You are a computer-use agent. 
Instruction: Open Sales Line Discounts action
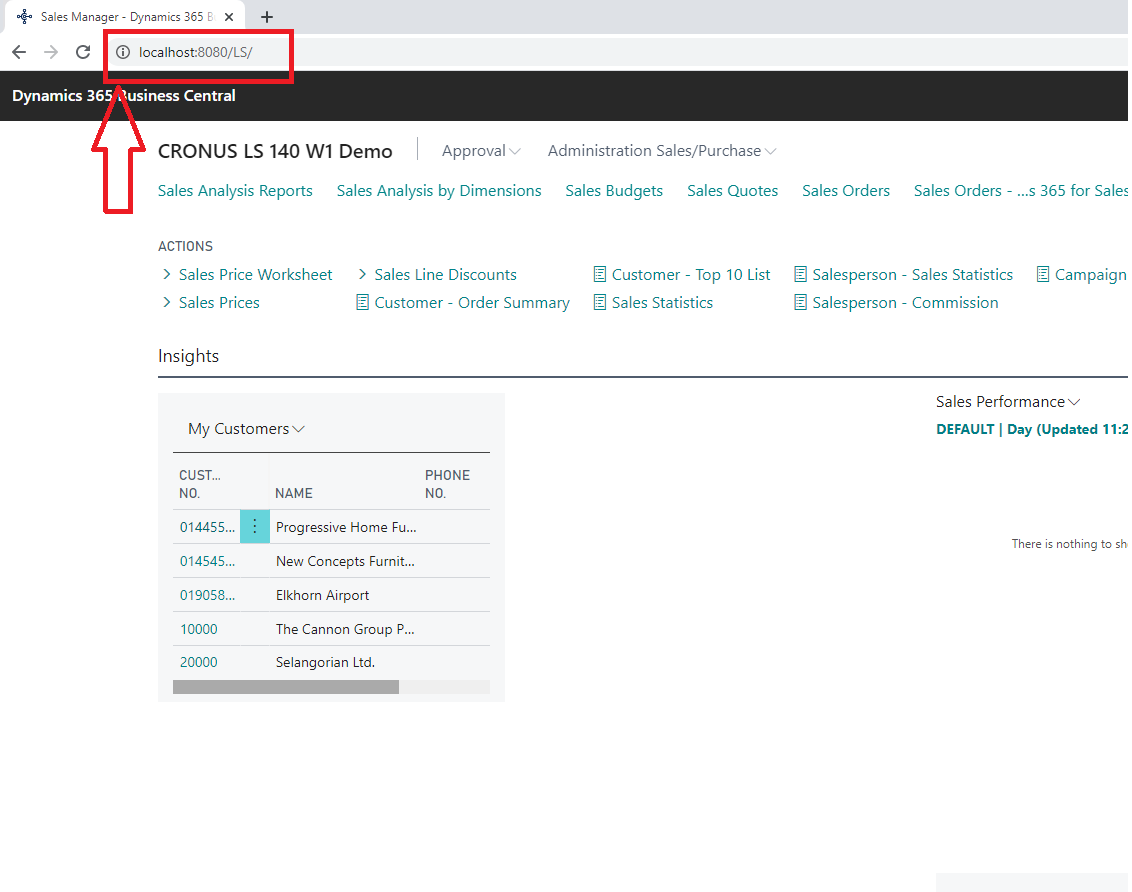(x=445, y=275)
